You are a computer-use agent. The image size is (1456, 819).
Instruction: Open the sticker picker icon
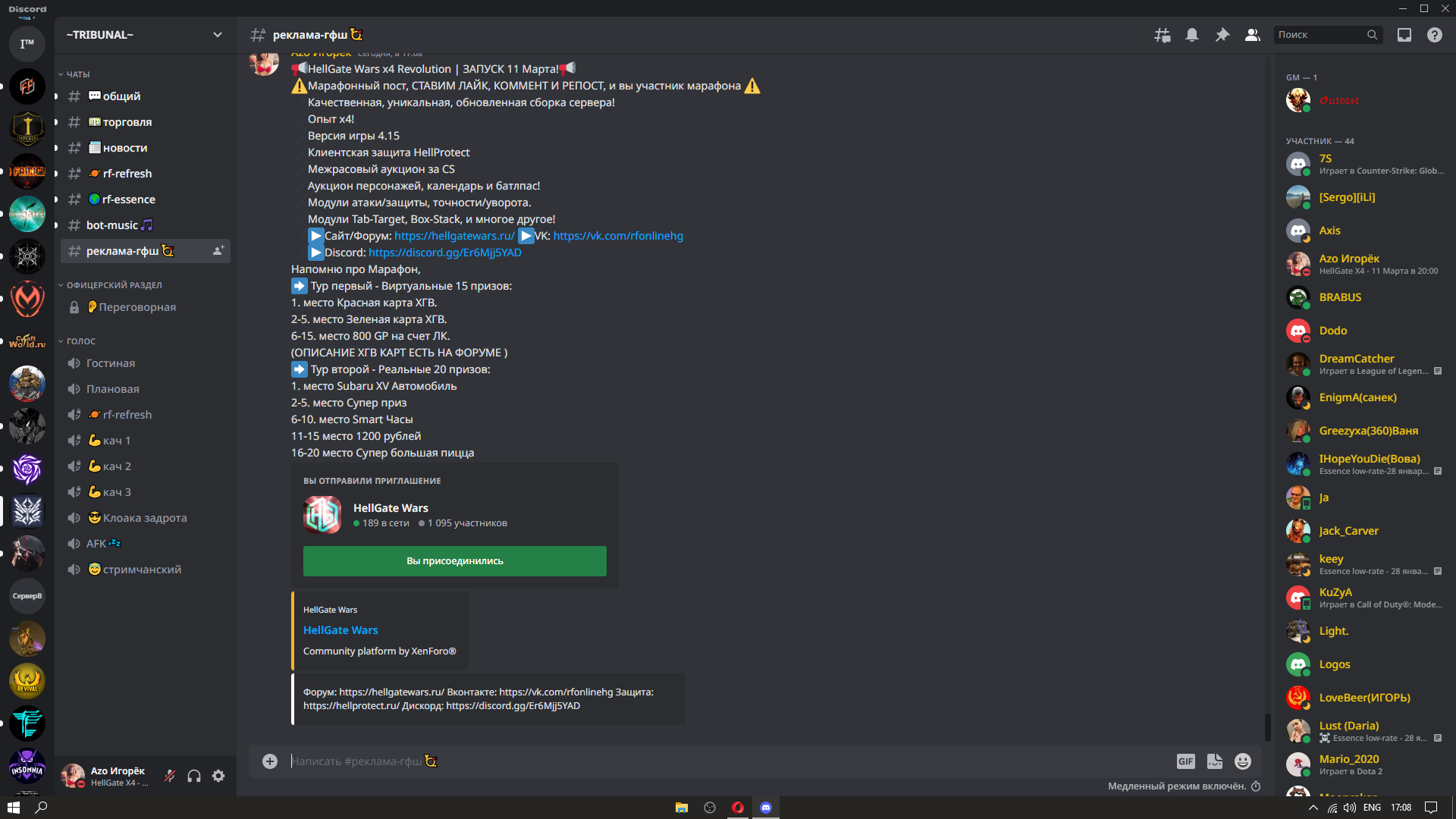click(x=1215, y=761)
